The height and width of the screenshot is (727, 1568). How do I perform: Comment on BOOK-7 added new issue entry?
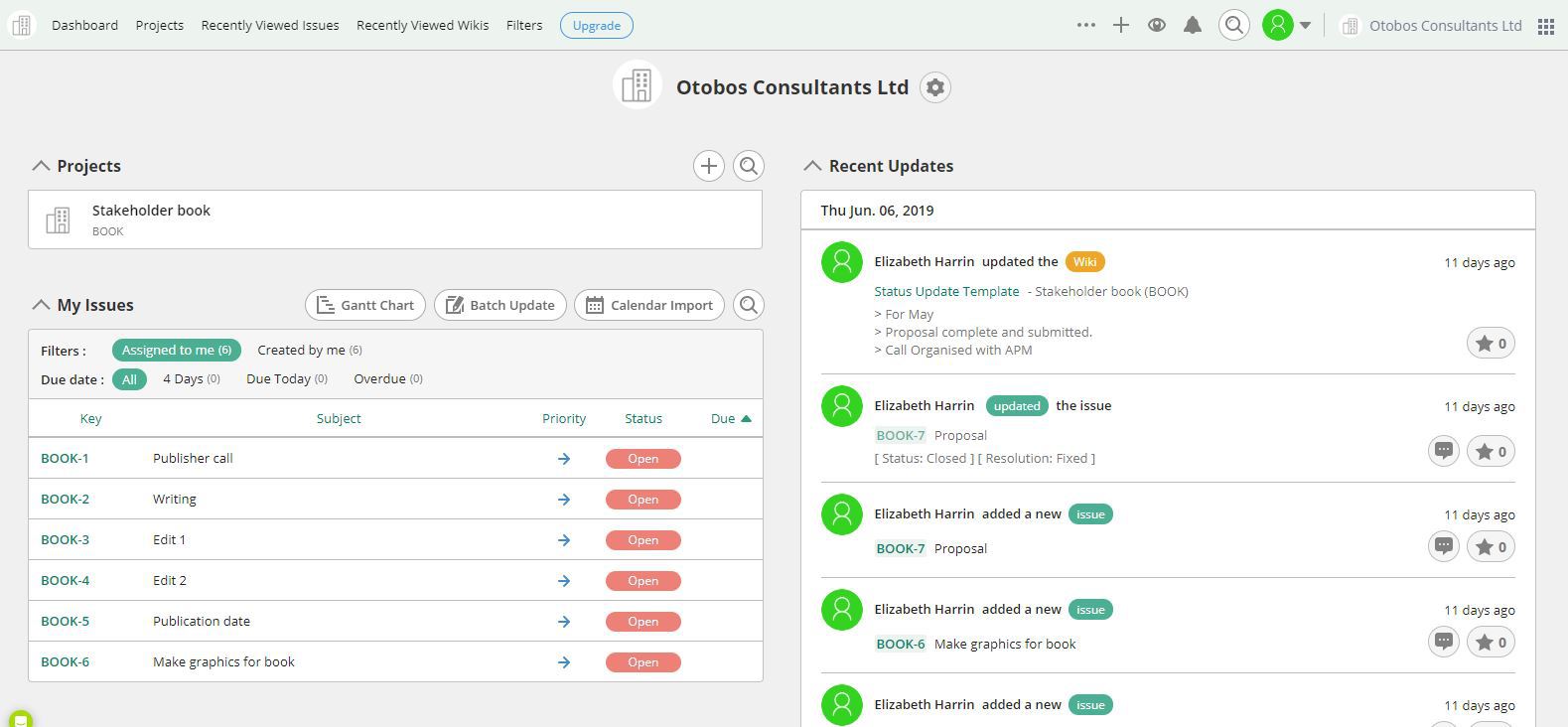1444,546
